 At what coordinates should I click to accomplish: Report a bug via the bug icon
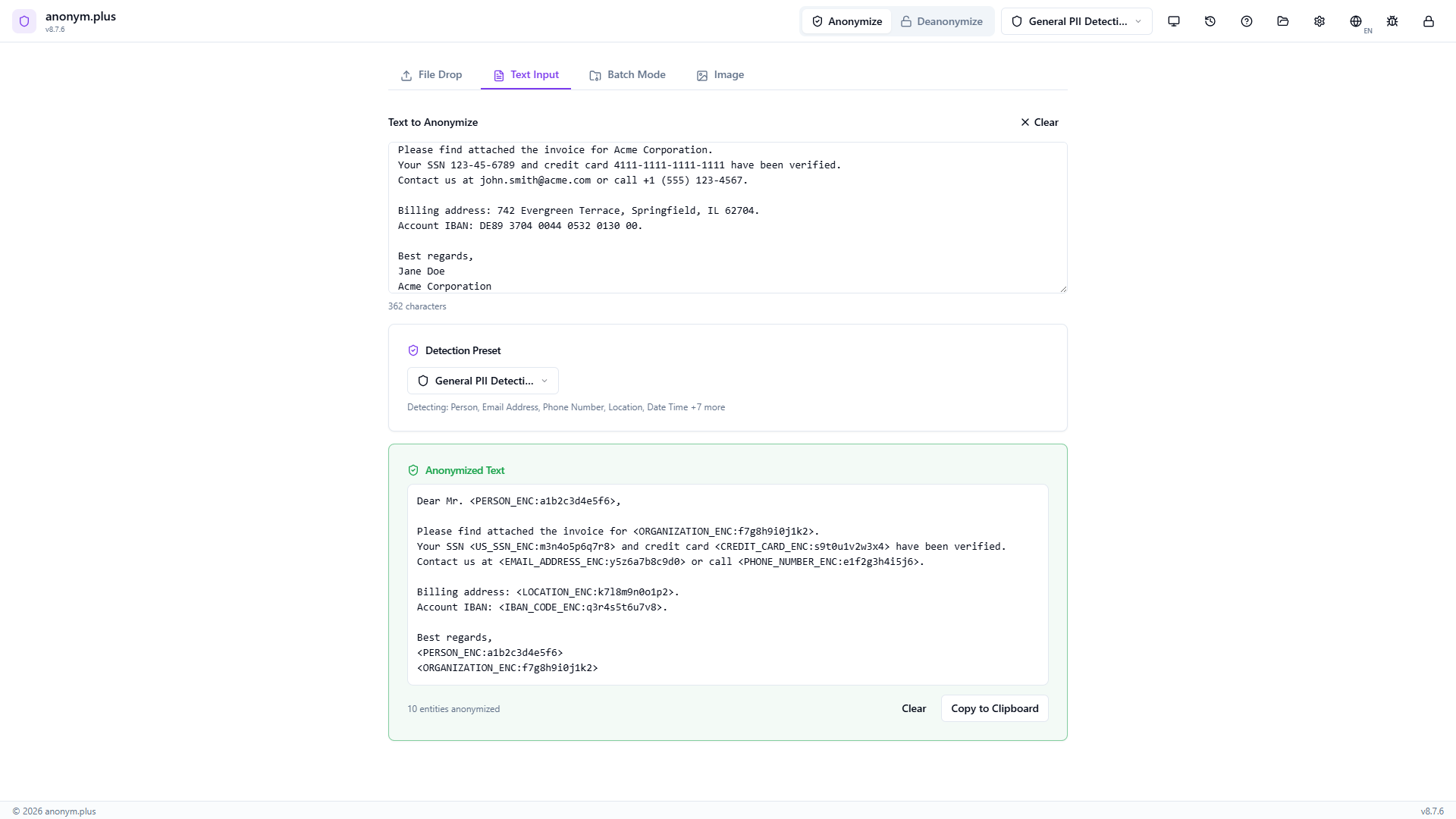(1392, 21)
